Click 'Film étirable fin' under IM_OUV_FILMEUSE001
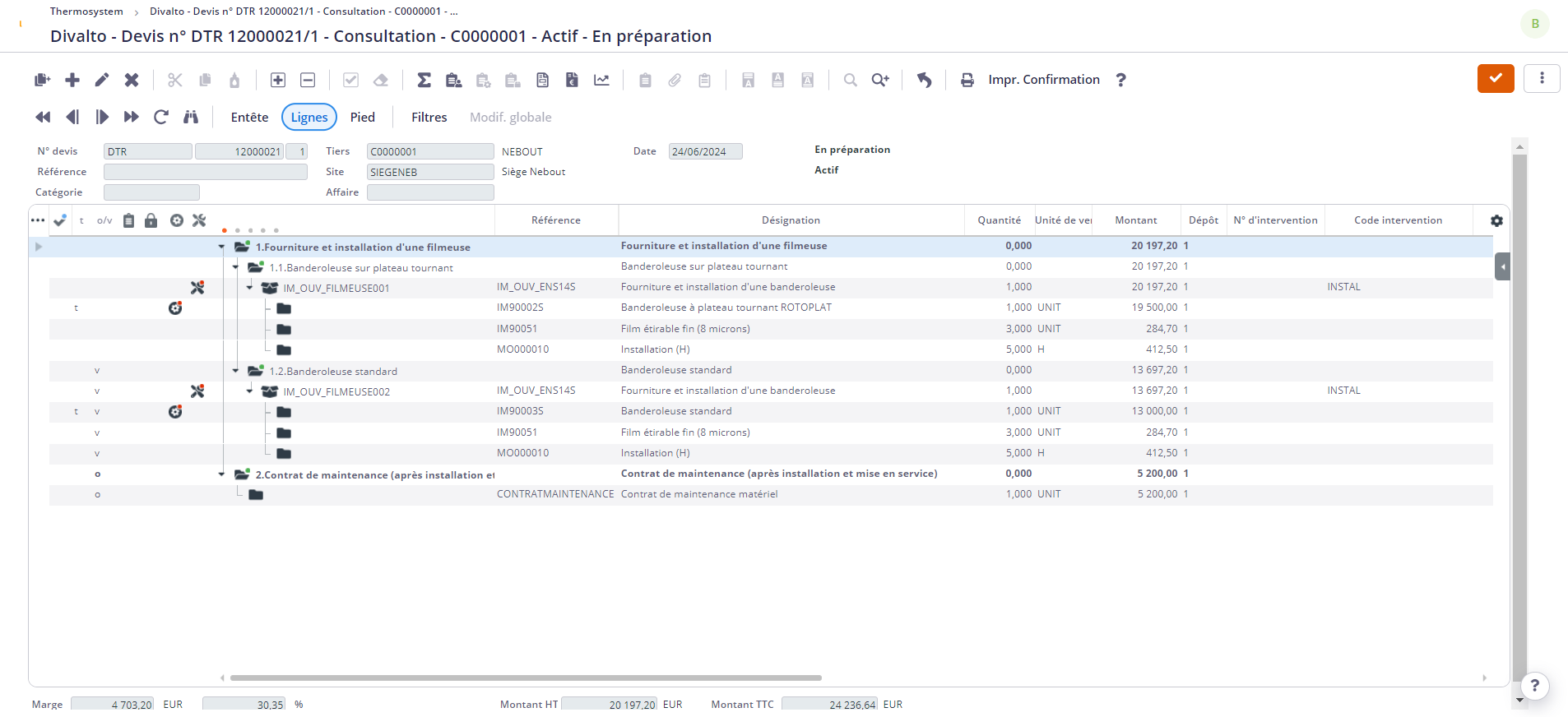 click(685, 329)
